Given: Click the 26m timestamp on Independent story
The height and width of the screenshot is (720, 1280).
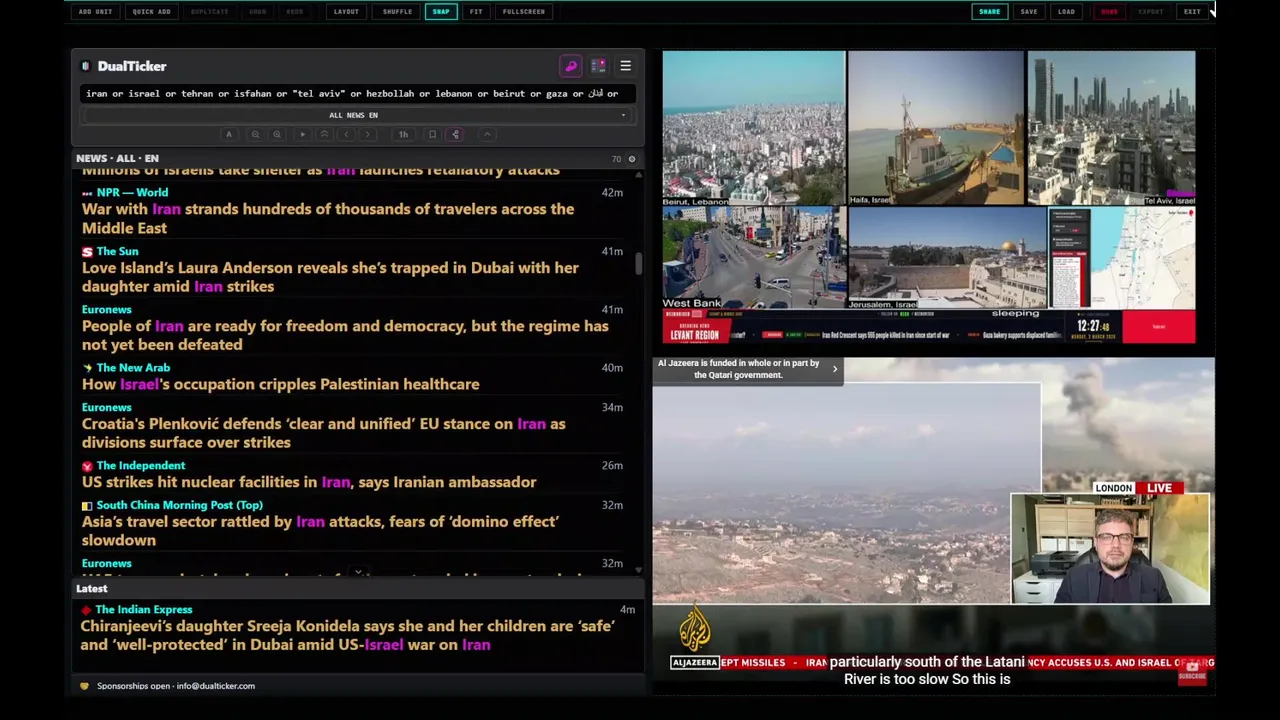Looking at the screenshot, I should (613, 466).
